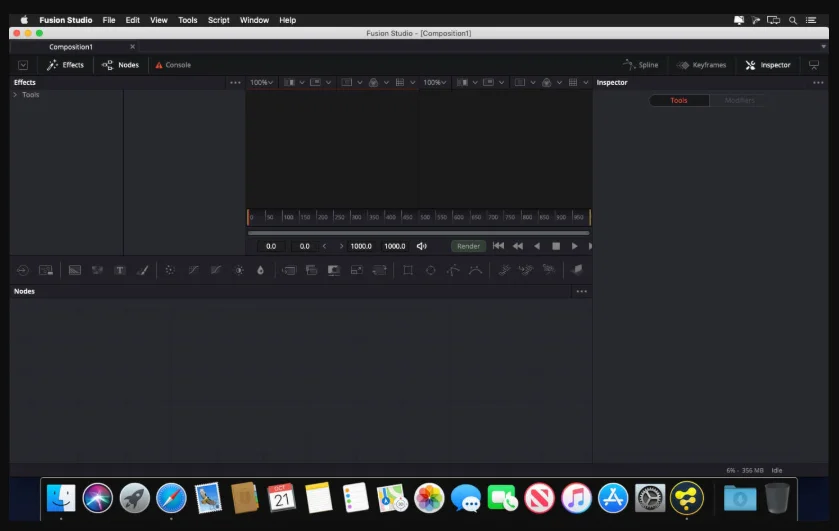Image resolution: width=839 pixels, height=531 pixels.
Task: Toggle the single viewer display icon
Action: (x=814, y=65)
